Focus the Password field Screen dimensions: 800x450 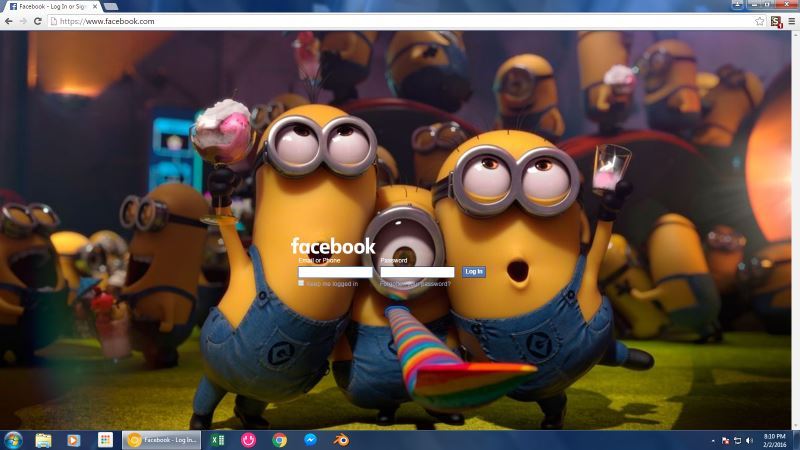[x=417, y=272]
